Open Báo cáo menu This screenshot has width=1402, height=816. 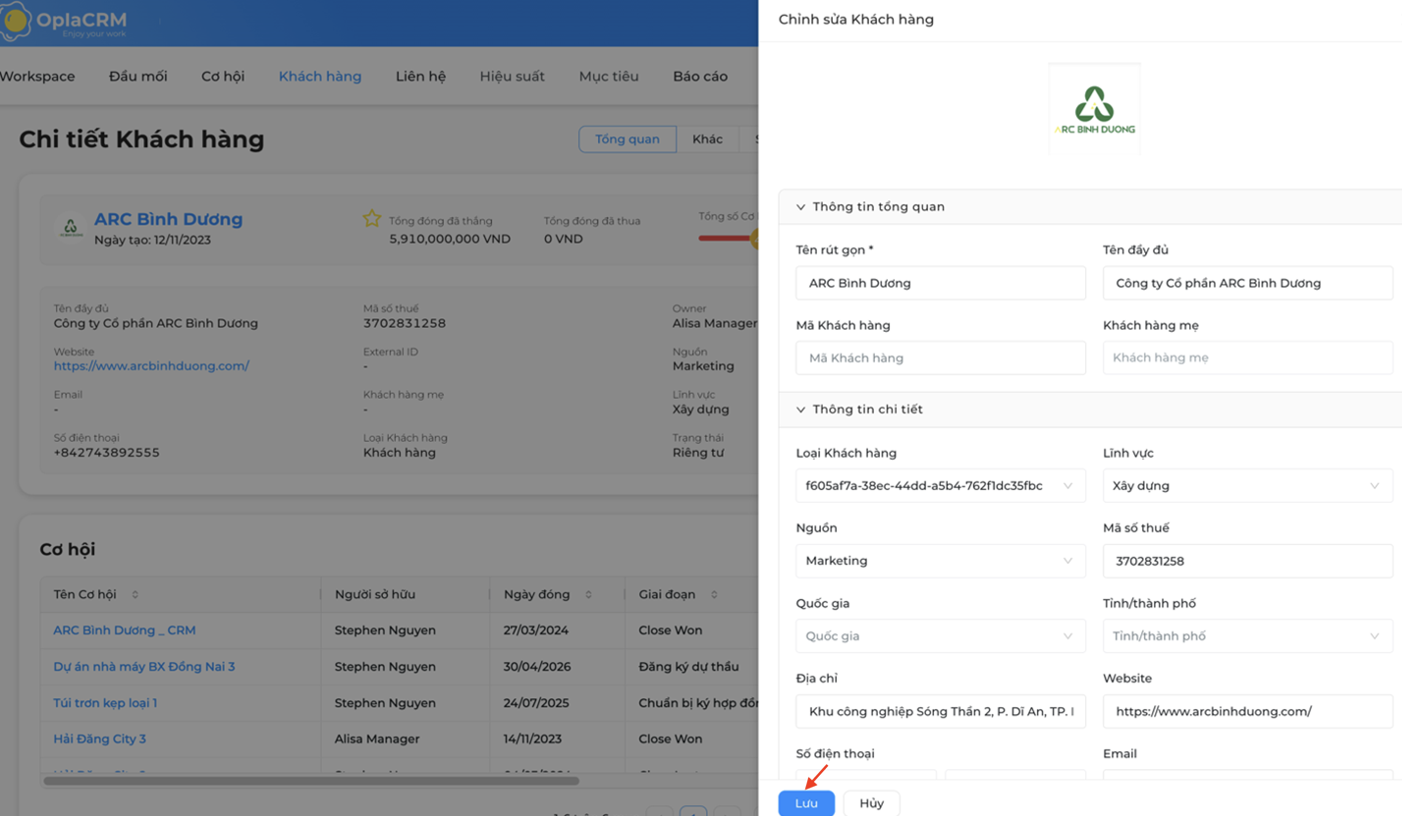700,76
